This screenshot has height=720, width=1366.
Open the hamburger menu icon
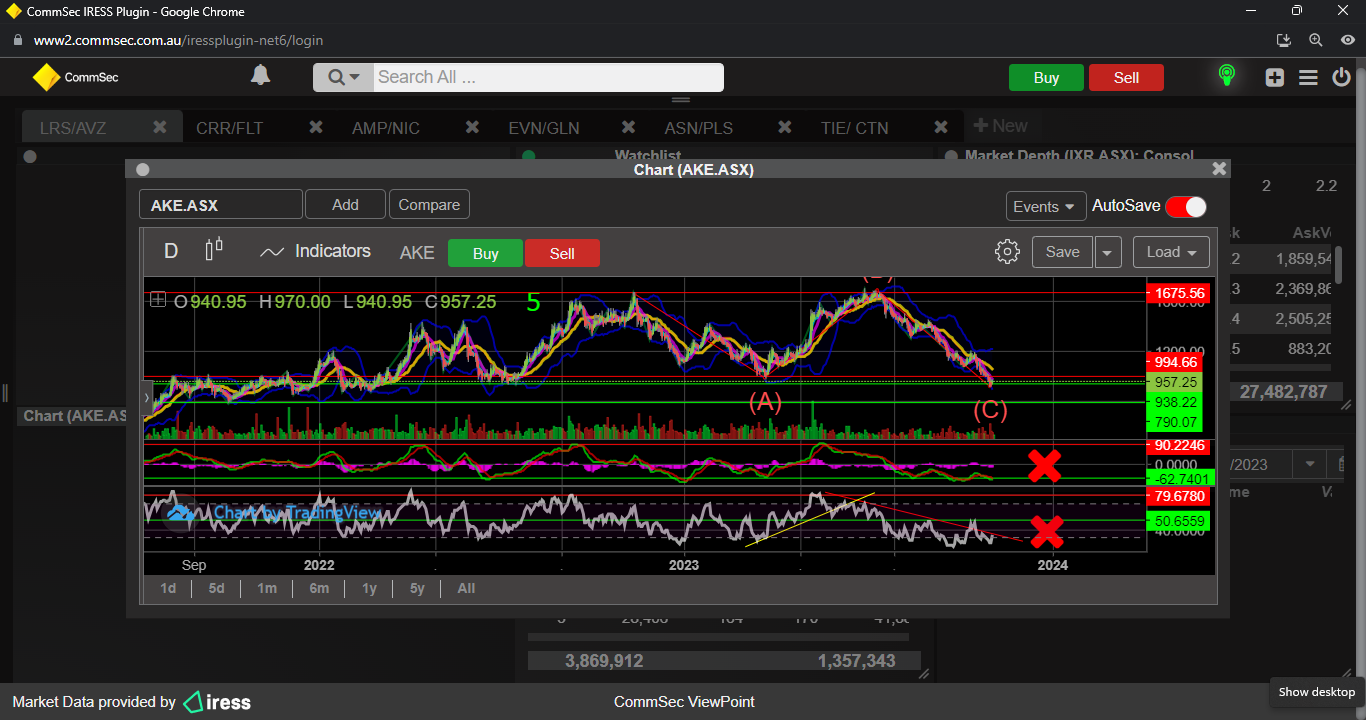click(x=1308, y=77)
